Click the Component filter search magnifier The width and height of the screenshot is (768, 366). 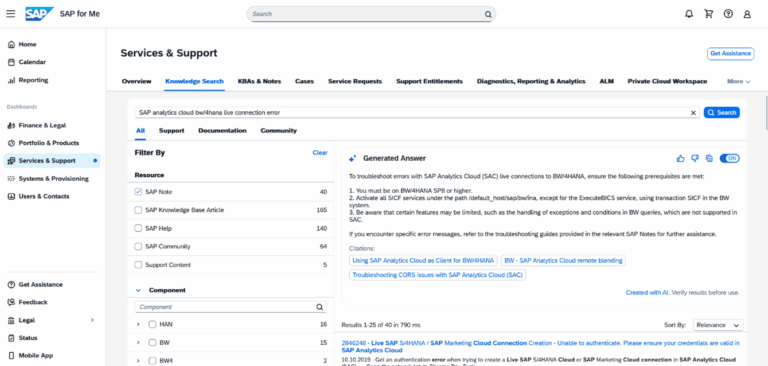click(319, 307)
